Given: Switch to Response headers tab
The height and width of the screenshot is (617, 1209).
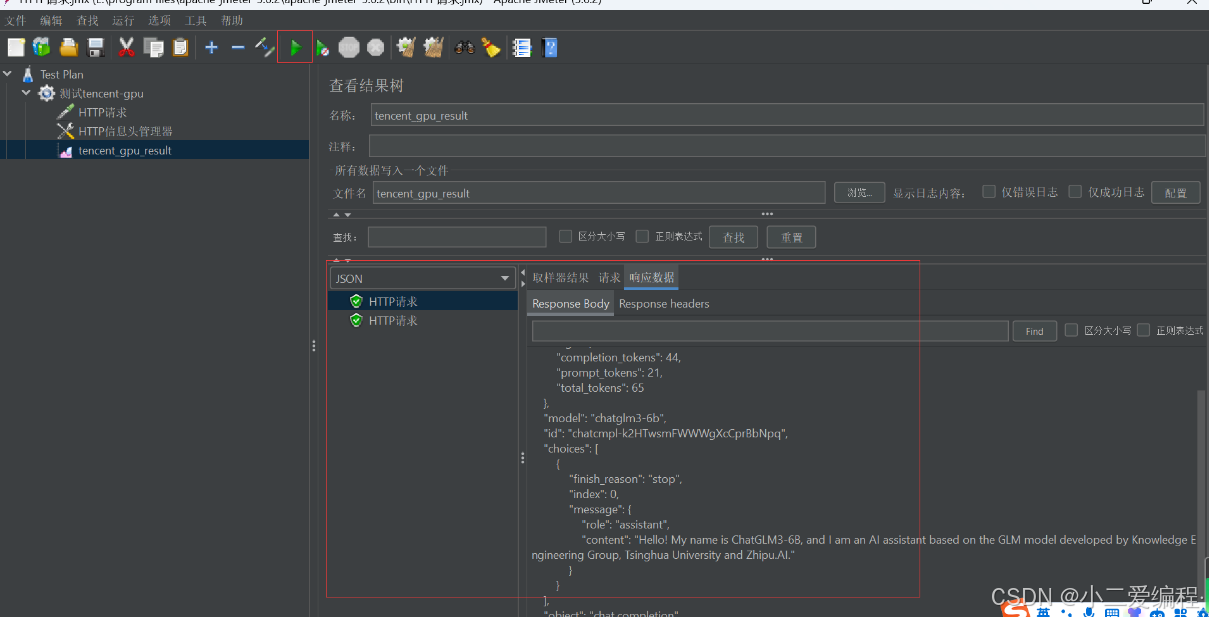Looking at the screenshot, I should coord(664,304).
